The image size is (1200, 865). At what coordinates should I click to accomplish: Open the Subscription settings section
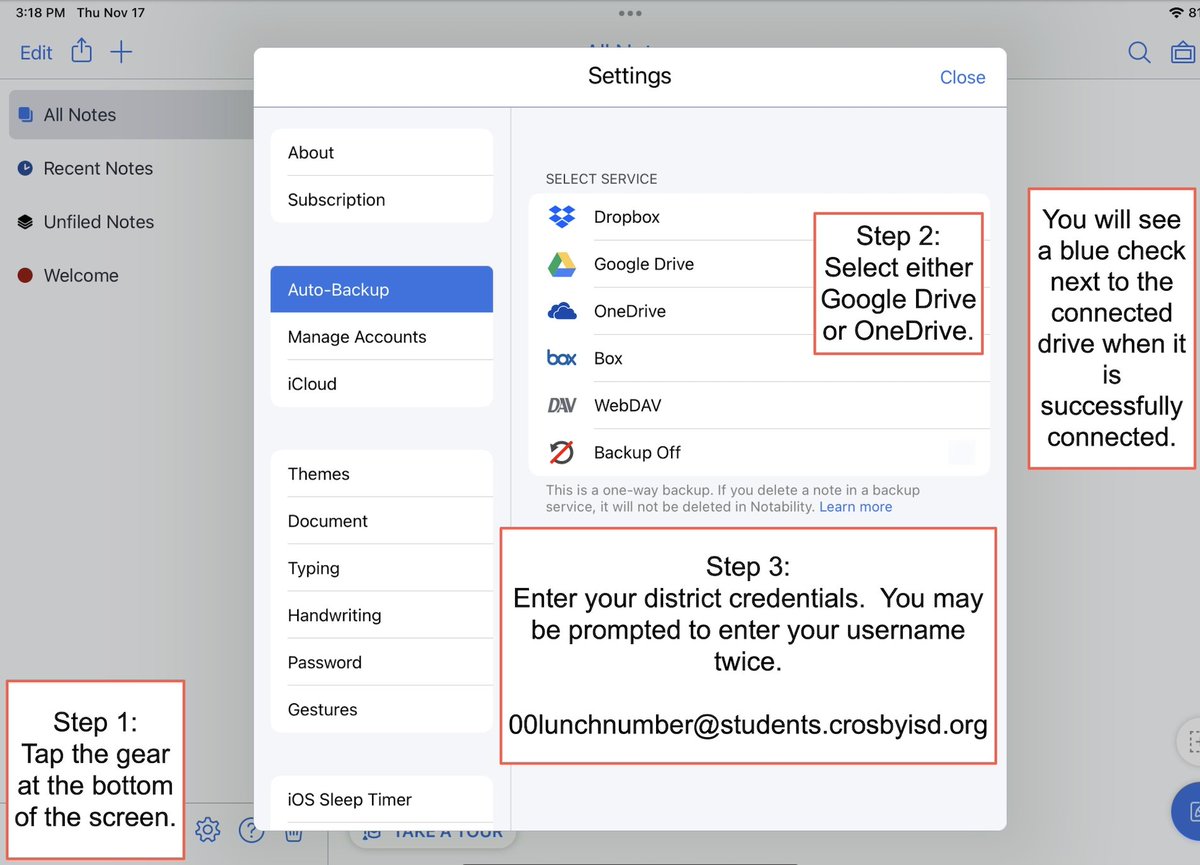coord(382,199)
